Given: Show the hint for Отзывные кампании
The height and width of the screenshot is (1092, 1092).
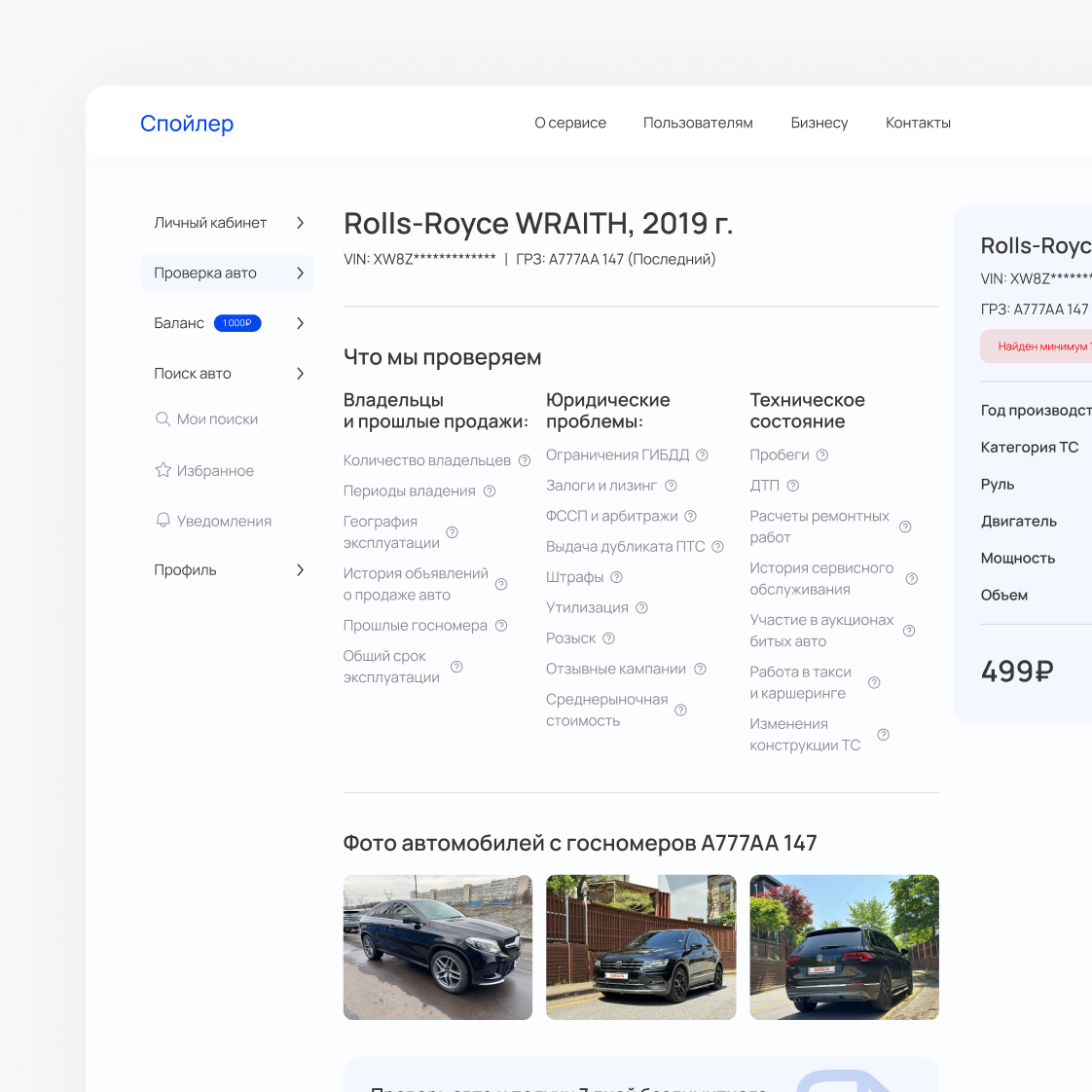Looking at the screenshot, I should [x=701, y=669].
